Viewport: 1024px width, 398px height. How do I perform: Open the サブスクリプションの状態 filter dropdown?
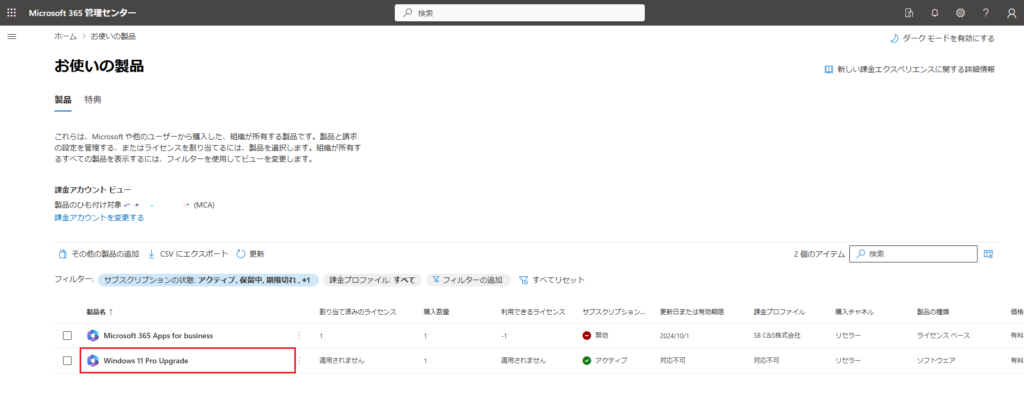(x=208, y=280)
